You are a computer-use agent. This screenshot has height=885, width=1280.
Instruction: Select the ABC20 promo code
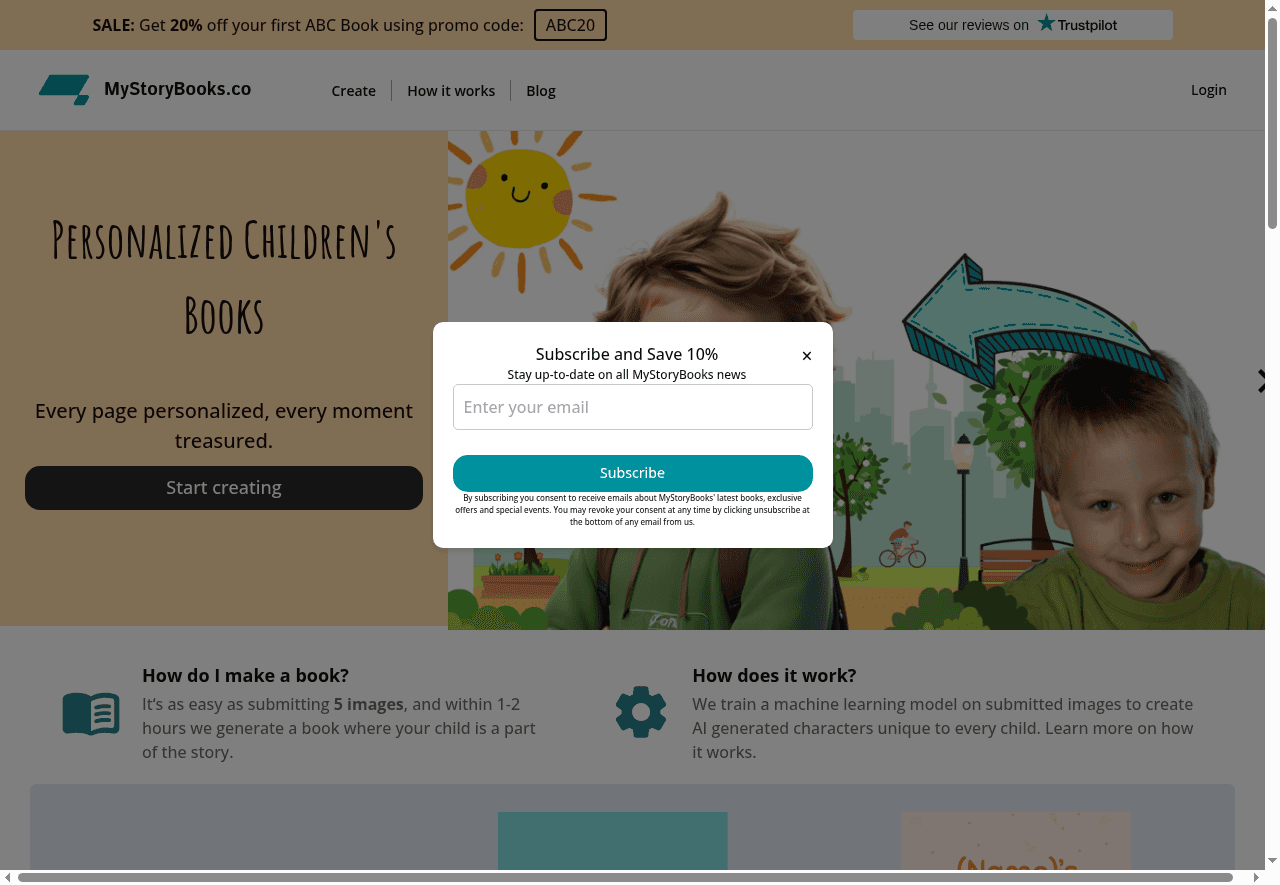click(x=570, y=25)
